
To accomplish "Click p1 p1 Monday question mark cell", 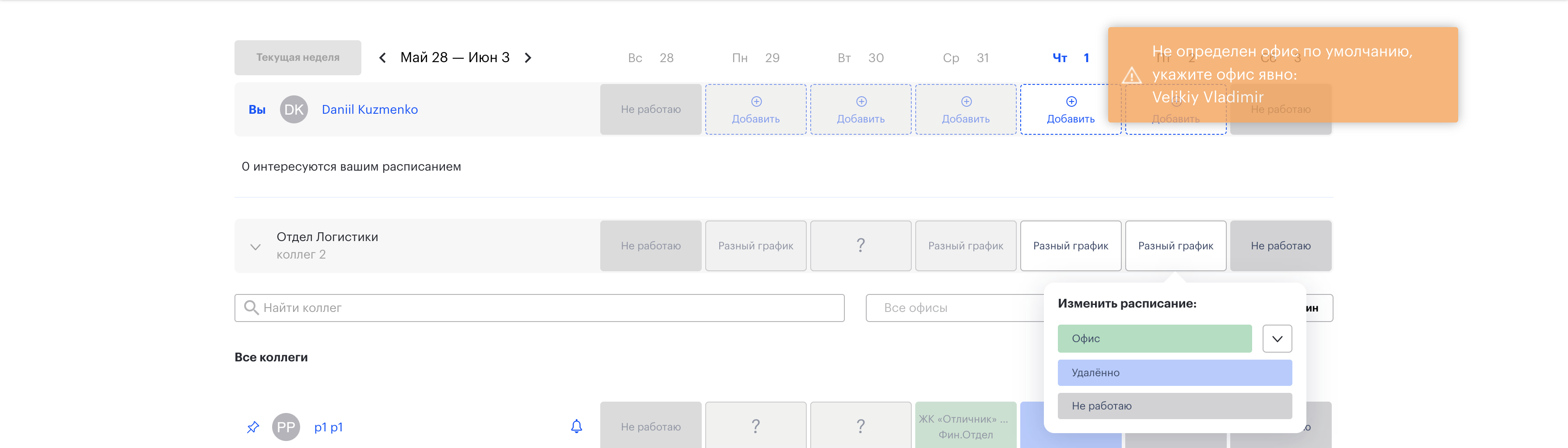I will (x=756, y=426).
